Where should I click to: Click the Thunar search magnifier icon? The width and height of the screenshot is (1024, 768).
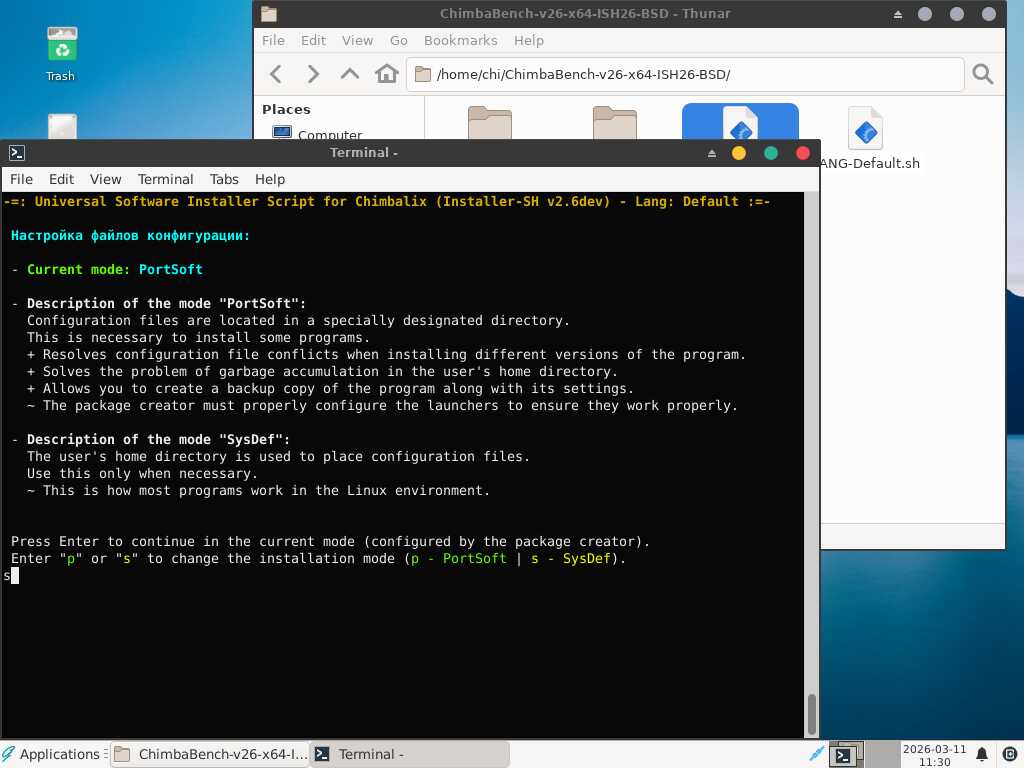click(982, 74)
